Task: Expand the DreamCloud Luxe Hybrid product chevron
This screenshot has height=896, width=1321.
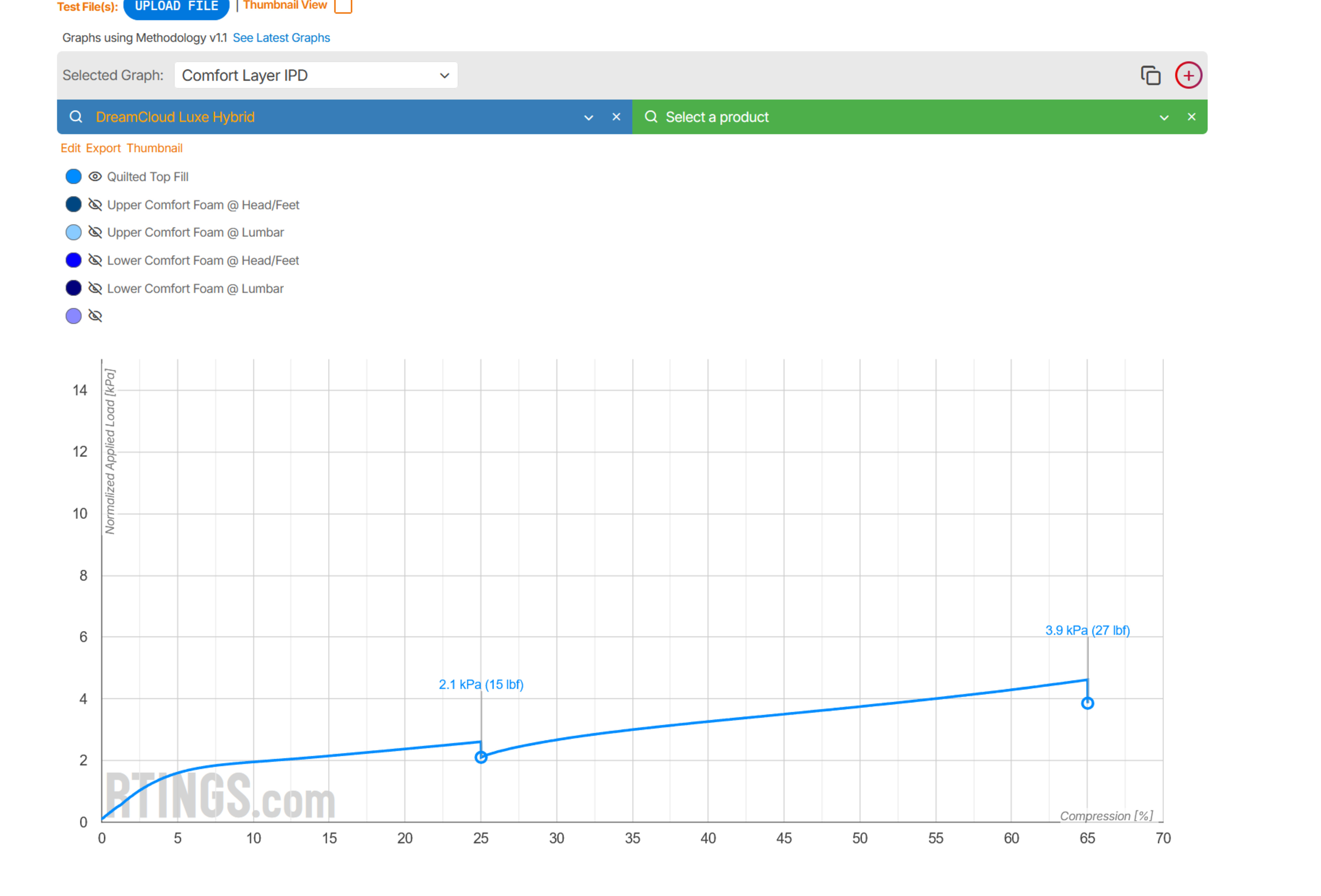Action: (x=588, y=118)
